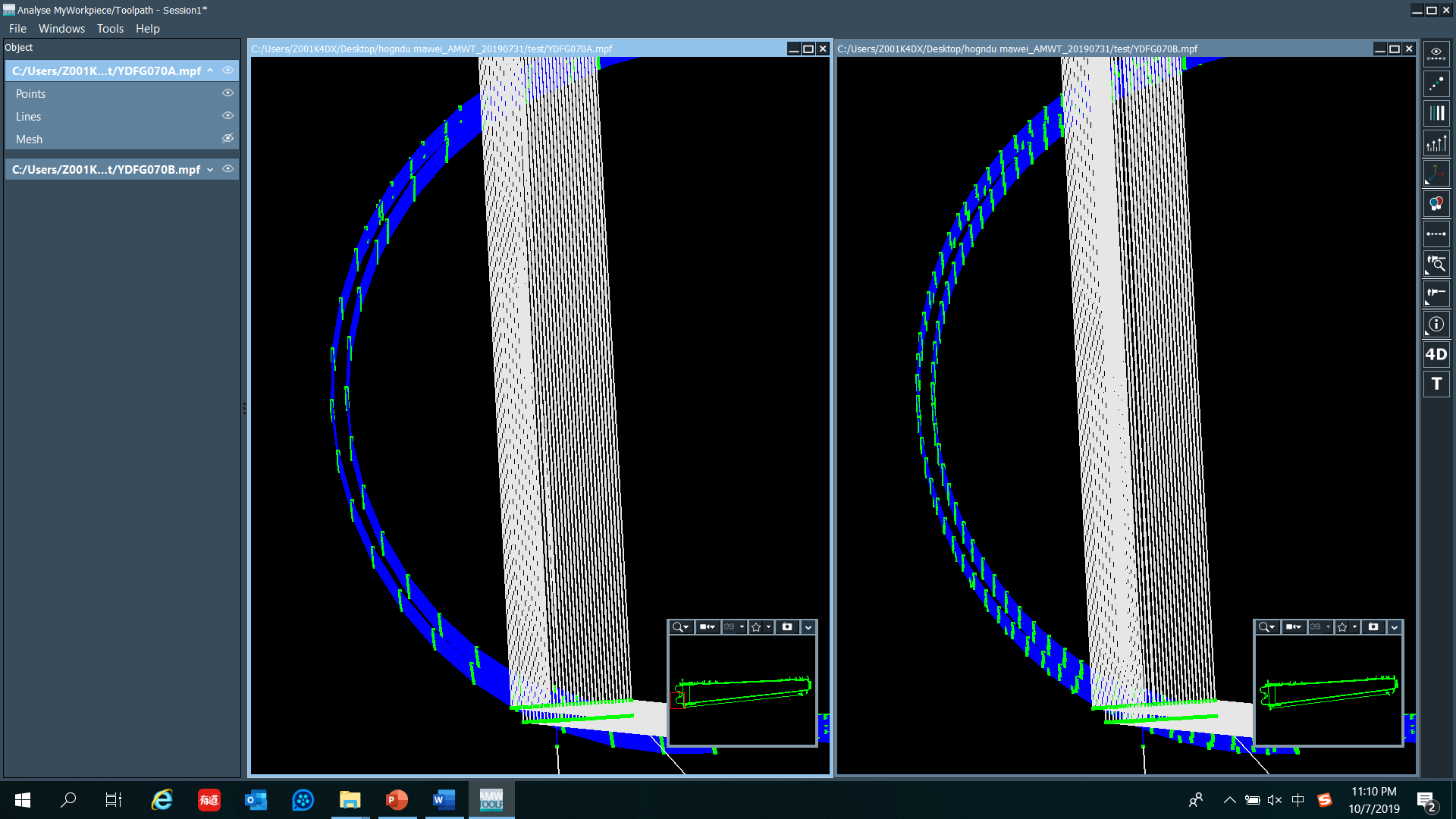Open the 4D view mode
Screen dimensions: 1456x819
click(1436, 354)
